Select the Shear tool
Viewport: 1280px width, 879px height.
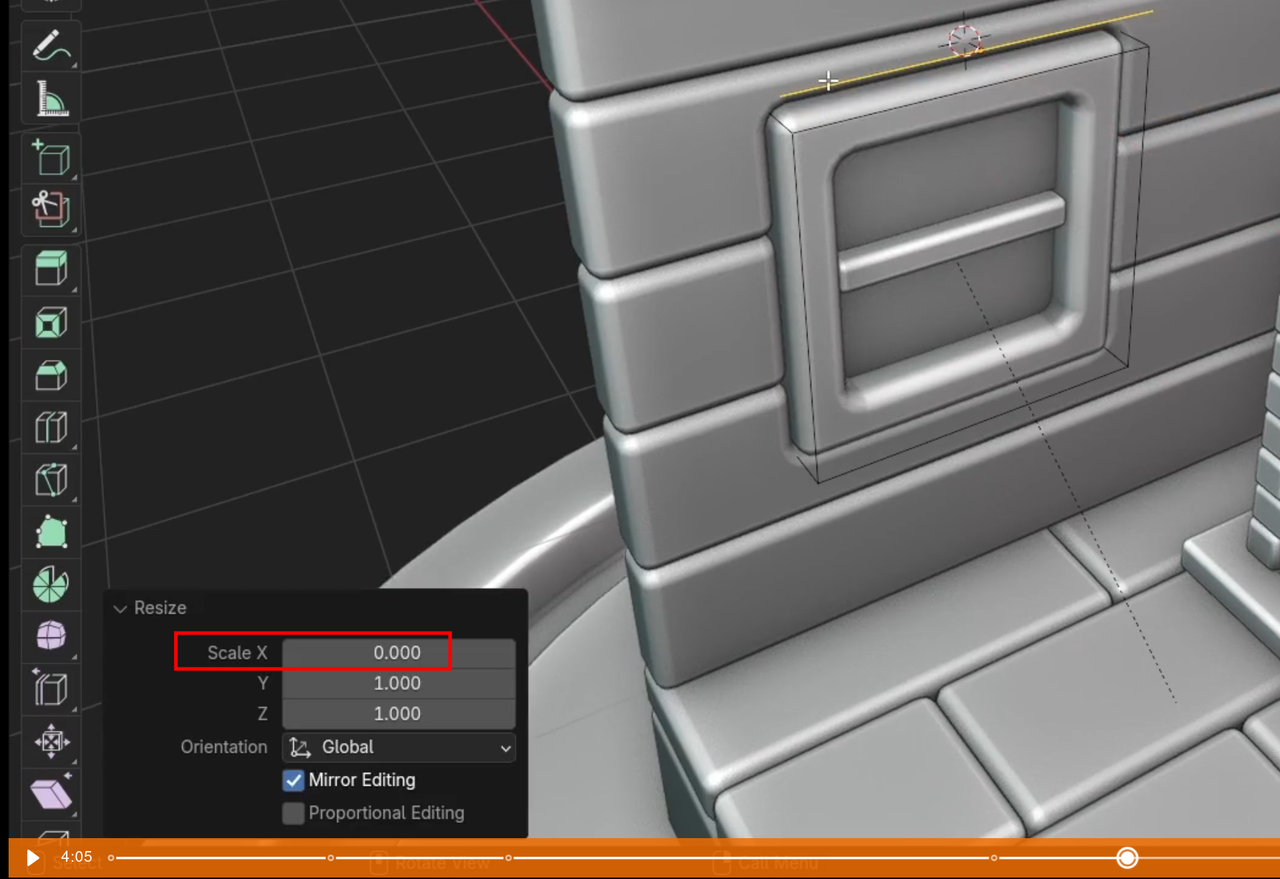(x=50, y=794)
